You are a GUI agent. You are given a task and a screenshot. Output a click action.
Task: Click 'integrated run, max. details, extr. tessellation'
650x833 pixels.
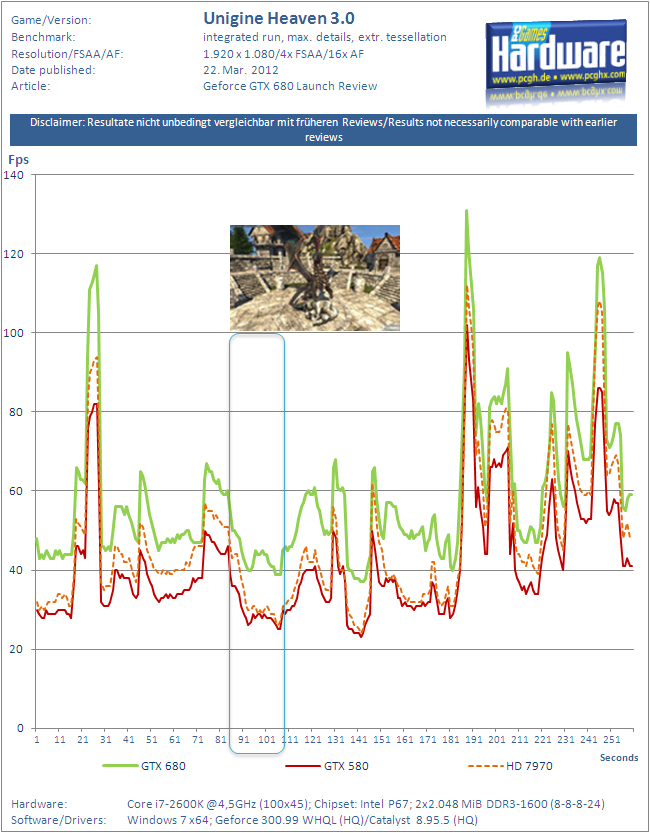pos(325,37)
